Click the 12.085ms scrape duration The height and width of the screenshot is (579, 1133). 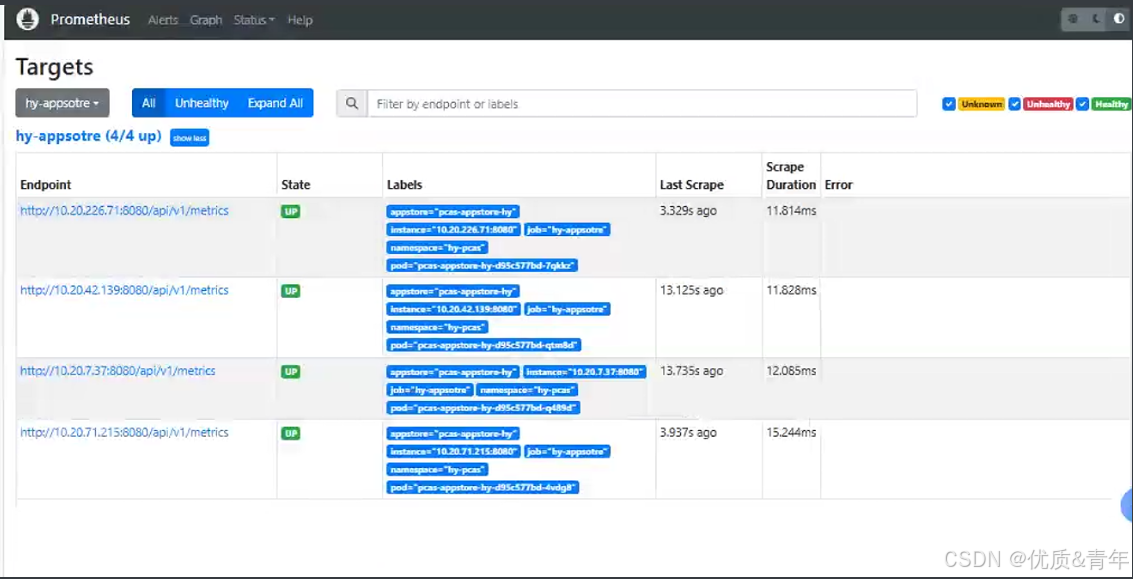click(791, 371)
